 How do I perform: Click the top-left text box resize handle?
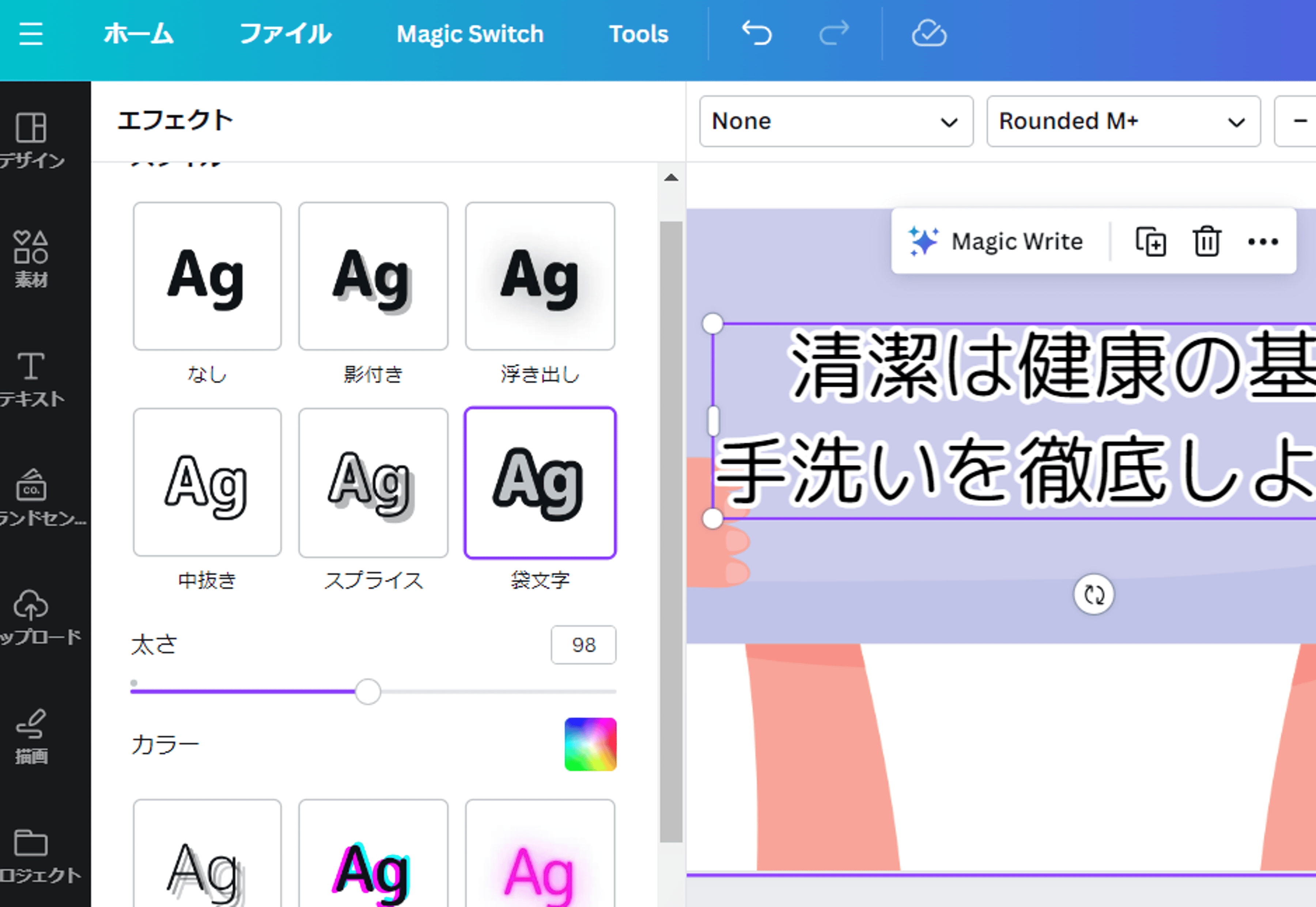coord(712,324)
